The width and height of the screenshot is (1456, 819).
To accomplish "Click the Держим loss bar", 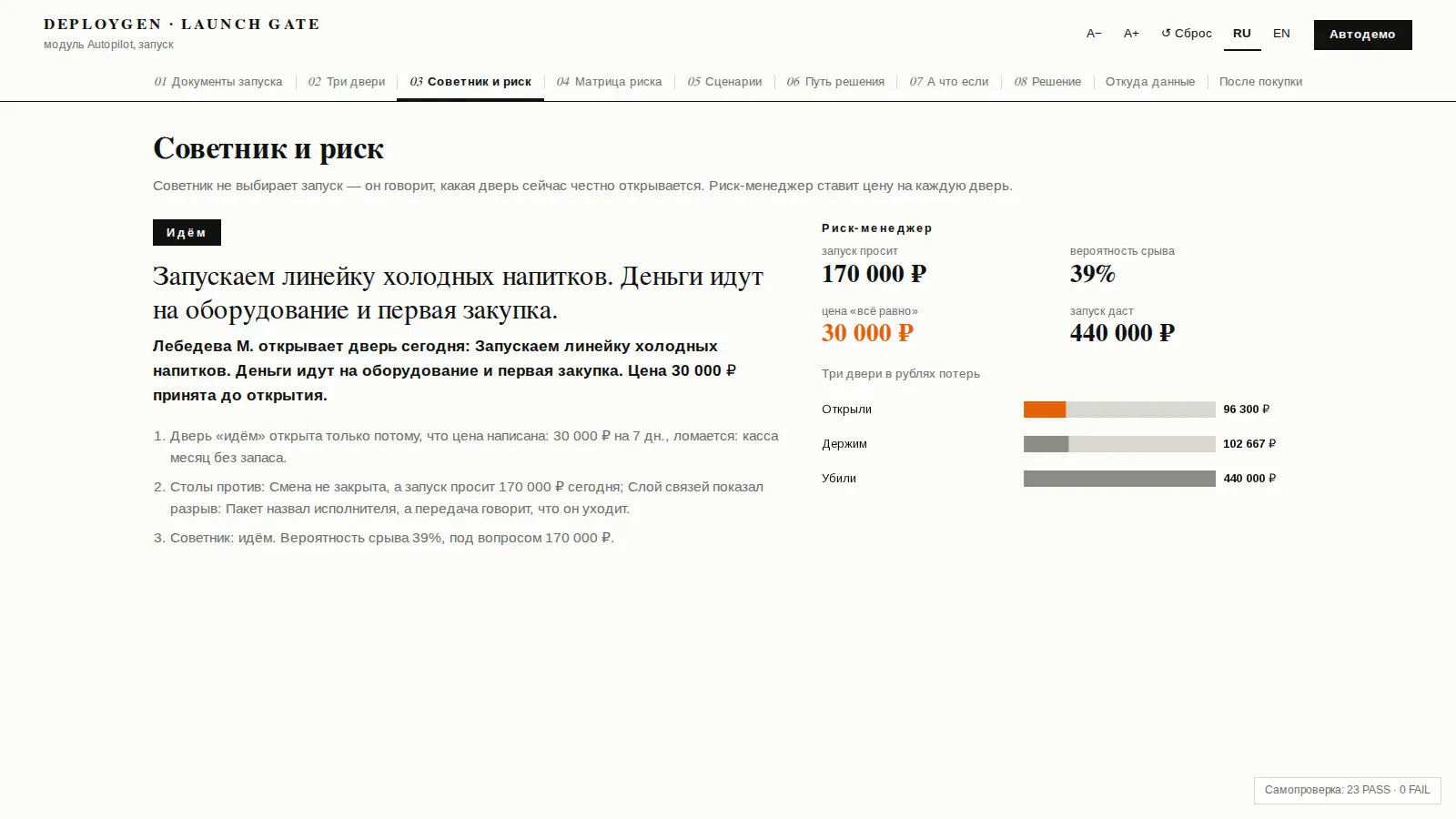I will 1119,444.
